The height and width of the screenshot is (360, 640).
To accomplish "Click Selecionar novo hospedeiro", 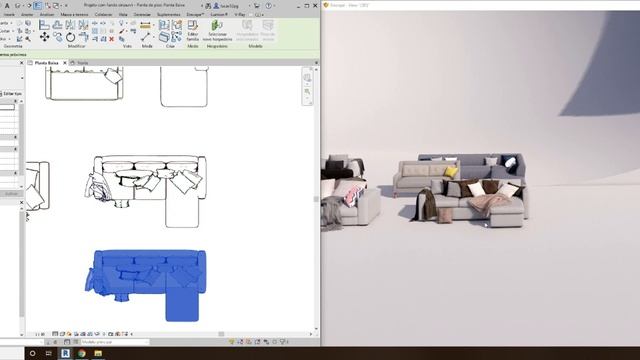I will [x=217, y=31].
